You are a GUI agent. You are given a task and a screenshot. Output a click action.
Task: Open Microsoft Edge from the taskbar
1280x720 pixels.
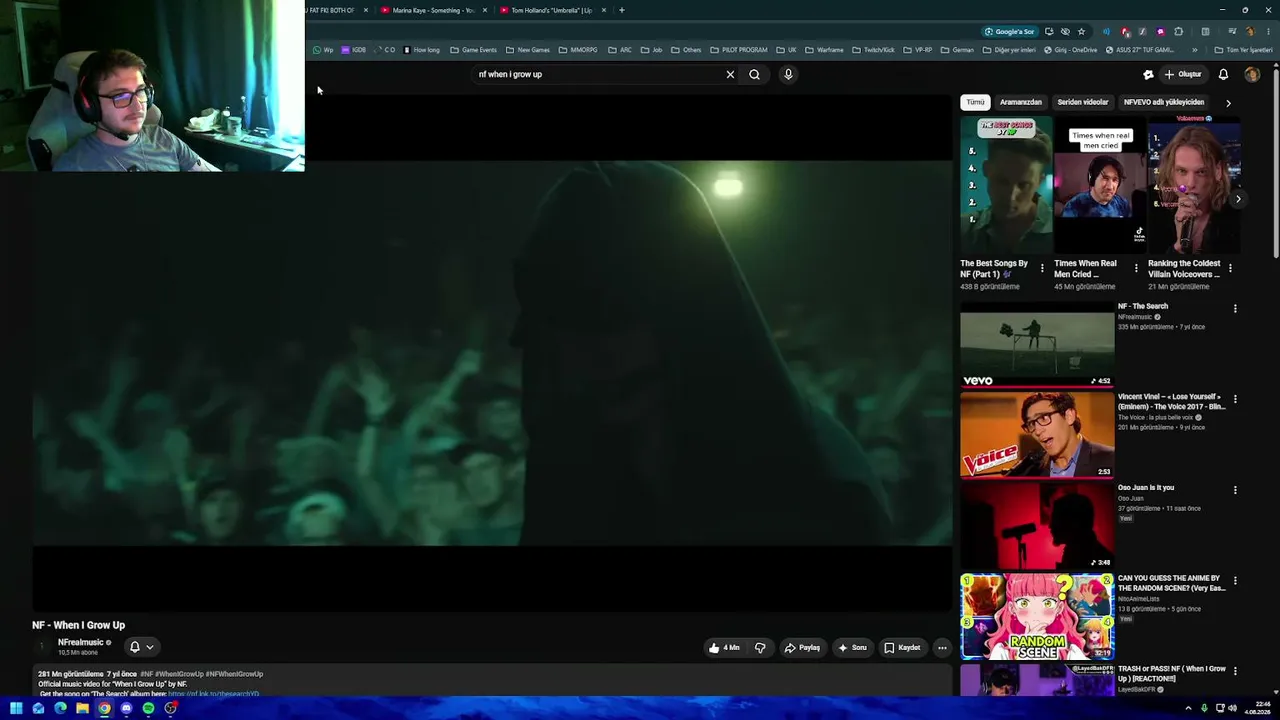[x=60, y=708]
